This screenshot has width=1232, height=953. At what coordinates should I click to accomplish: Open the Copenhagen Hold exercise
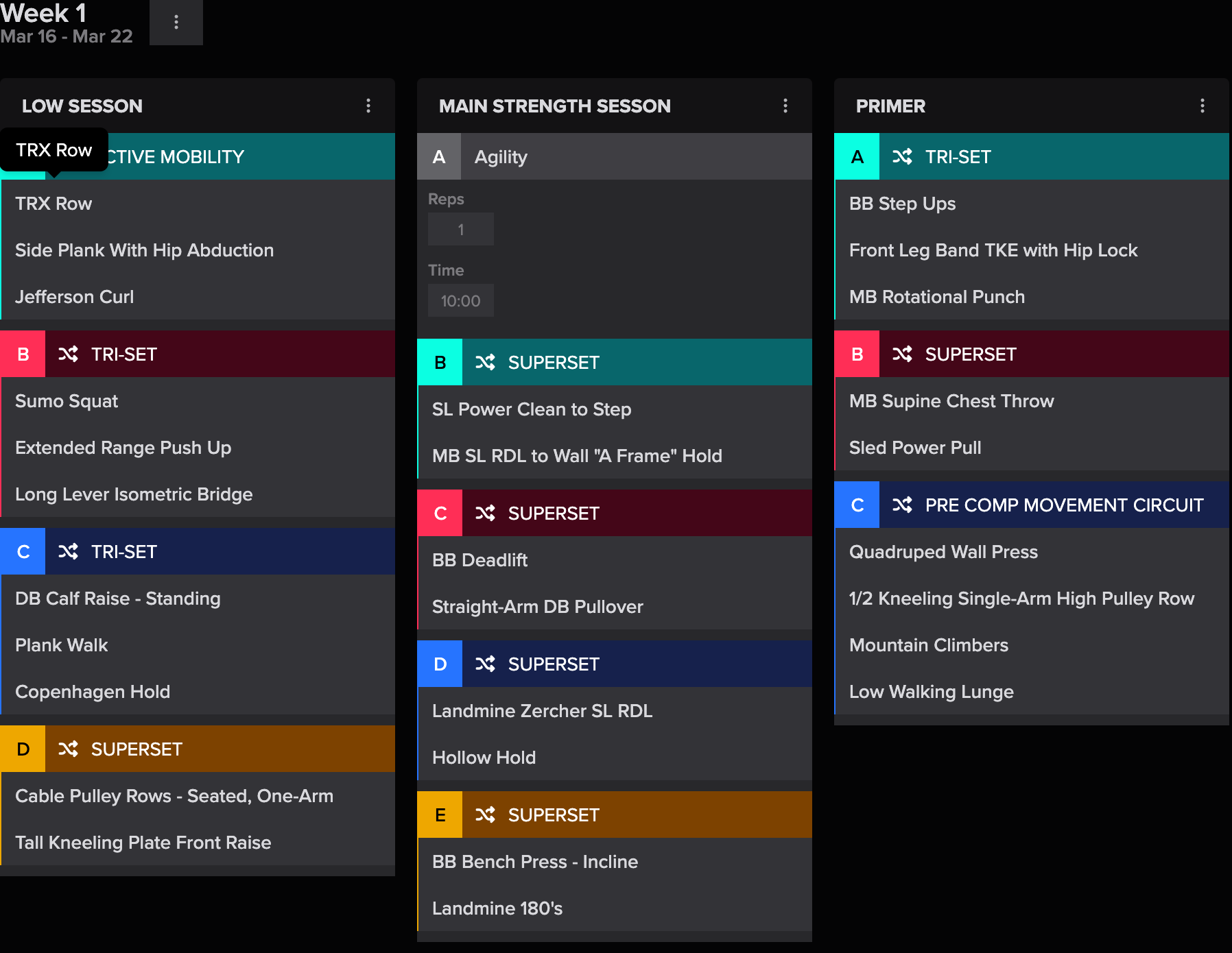198,691
